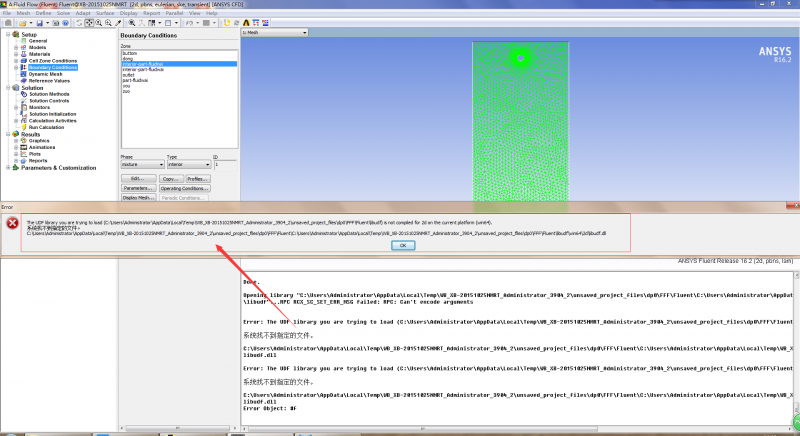800x436 pixels.
Task: Click the black and yellow ANSYS icon
Action: (x=246, y=23)
